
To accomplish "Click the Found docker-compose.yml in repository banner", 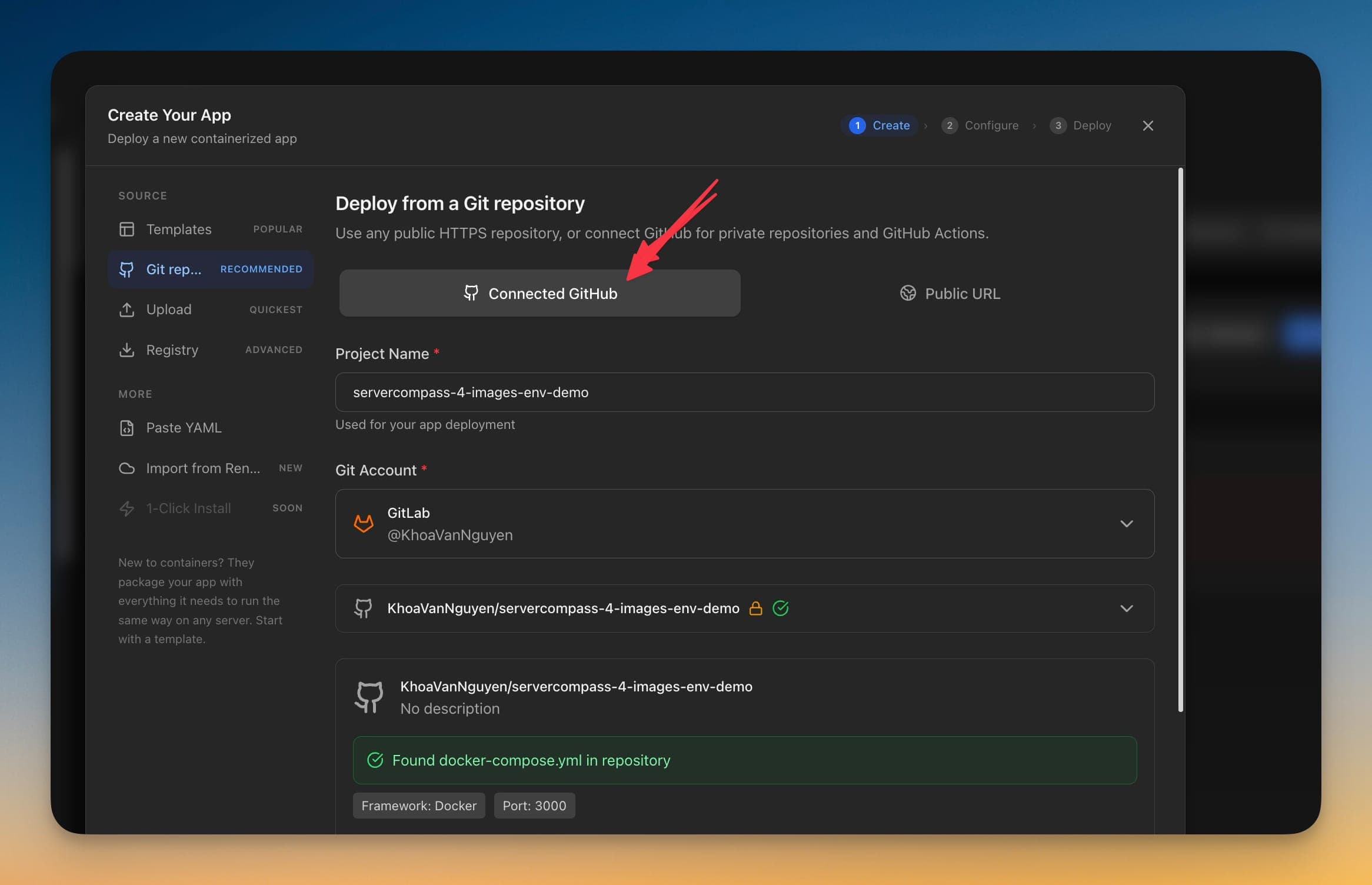I will tap(744, 760).
